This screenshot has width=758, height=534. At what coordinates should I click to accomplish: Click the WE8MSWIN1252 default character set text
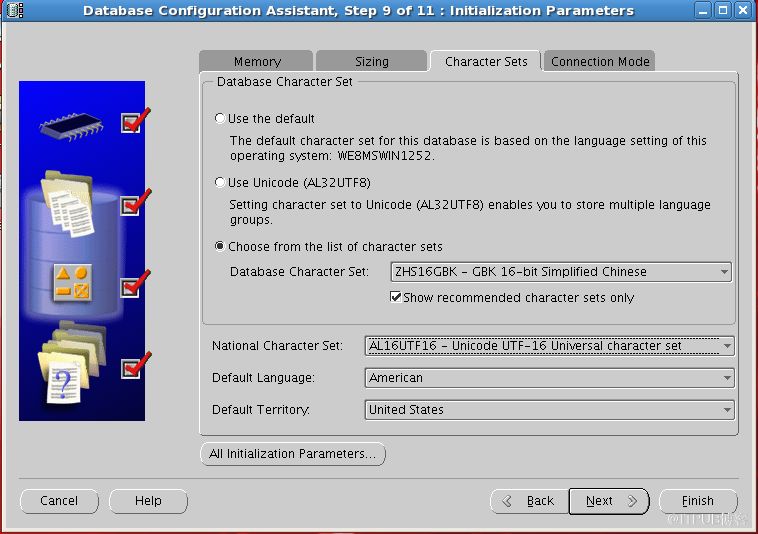click(386, 156)
